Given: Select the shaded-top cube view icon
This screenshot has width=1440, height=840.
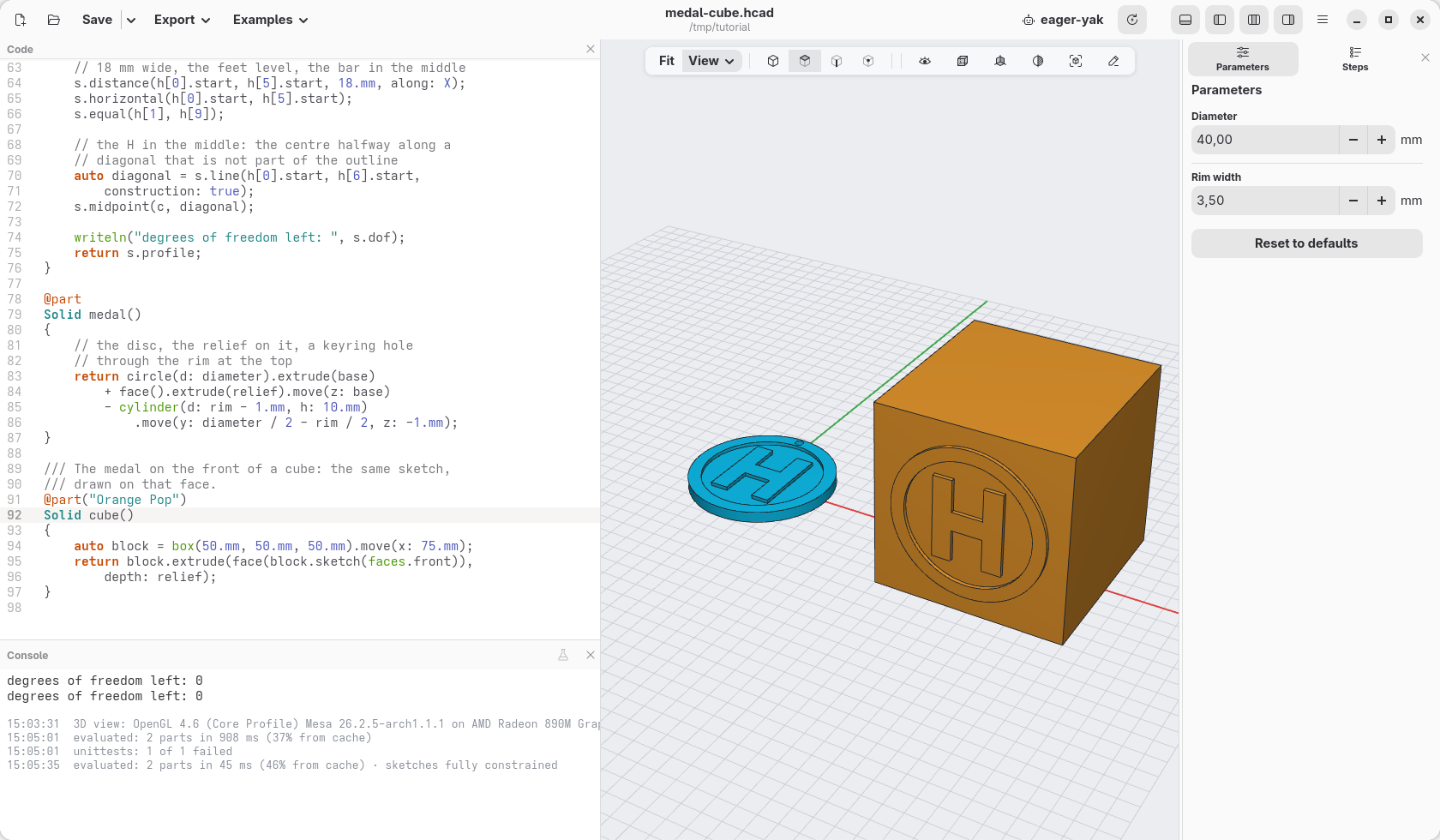Looking at the screenshot, I should coord(805,61).
